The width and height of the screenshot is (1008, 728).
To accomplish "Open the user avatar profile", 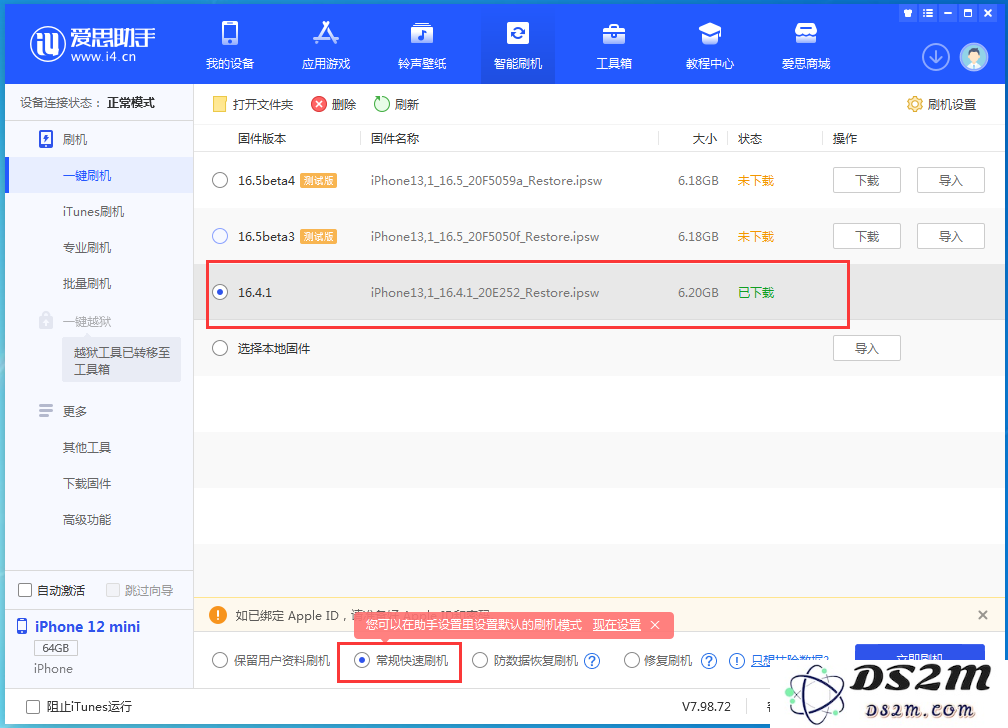I will 973,57.
